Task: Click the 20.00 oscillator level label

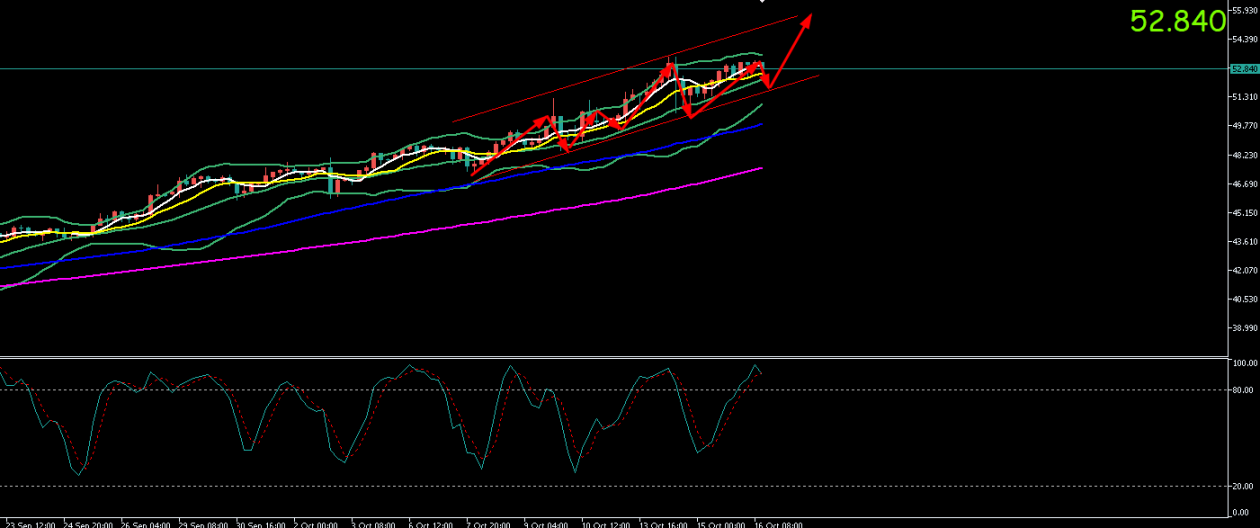Action: pos(1243,486)
